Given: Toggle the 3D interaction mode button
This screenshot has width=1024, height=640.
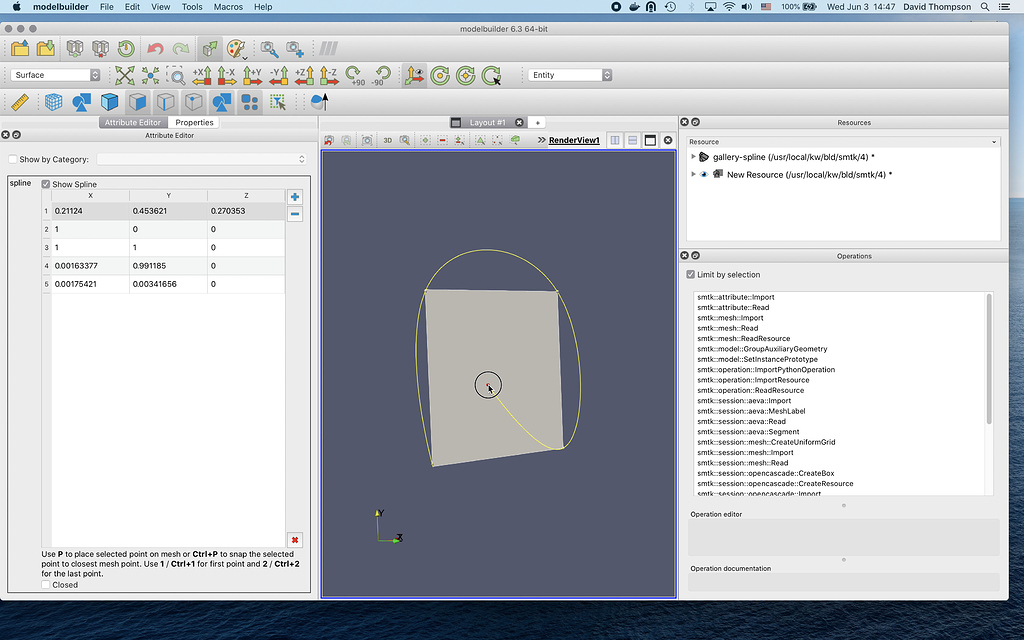Looking at the screenshot, I should pyautogui.click(x=388, y=141).
